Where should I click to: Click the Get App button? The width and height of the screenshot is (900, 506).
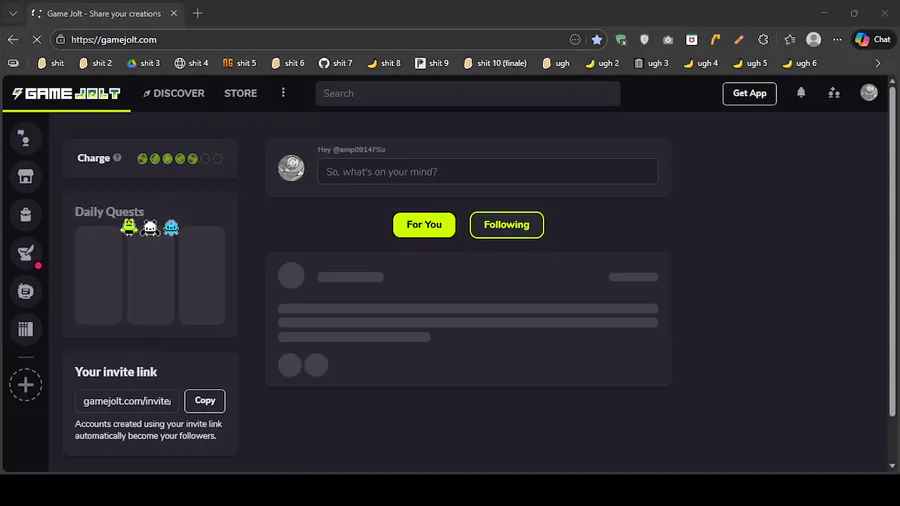pyautogui.click(x=749, y=94)
